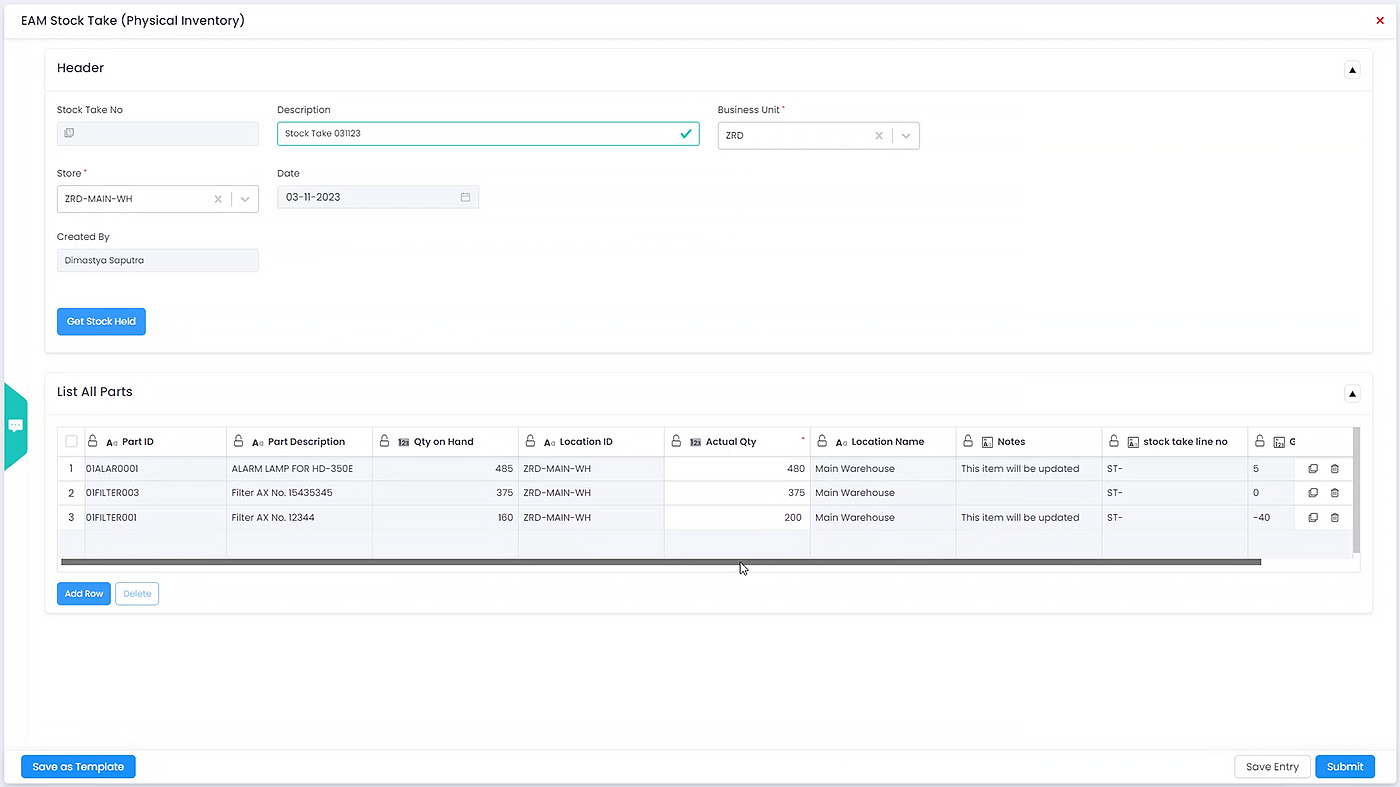Screen dimensions: 1400x787
Task: Submit the stock take form
Action: [x=1344, y=767]
